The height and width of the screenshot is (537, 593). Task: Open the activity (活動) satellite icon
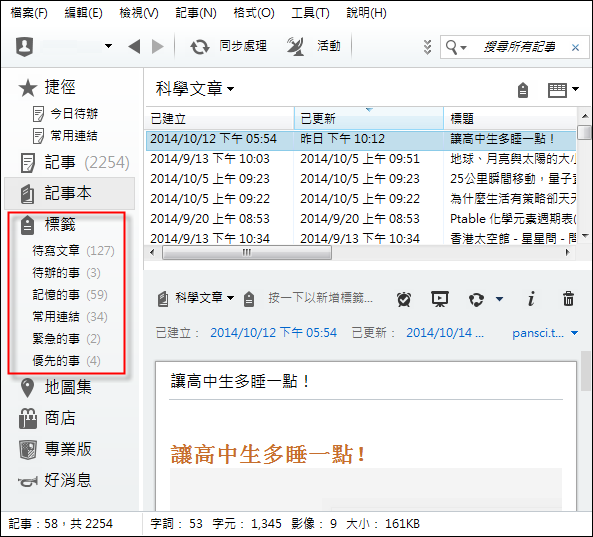click(296, 47)
